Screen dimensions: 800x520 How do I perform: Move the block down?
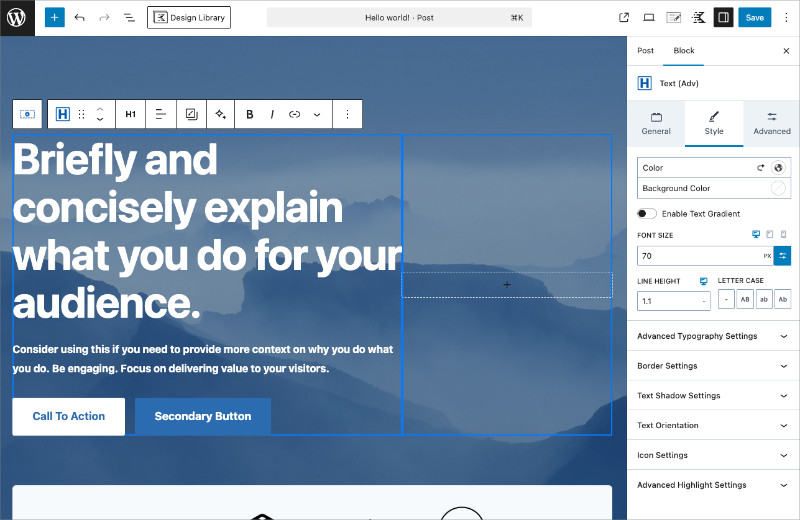(x=101, y=119)
